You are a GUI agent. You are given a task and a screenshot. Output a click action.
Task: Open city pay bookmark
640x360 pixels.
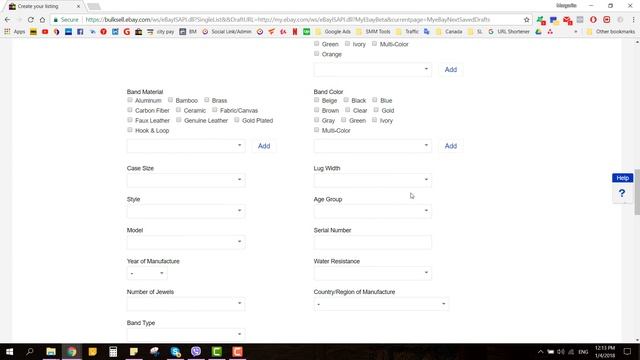click(161, 31)
